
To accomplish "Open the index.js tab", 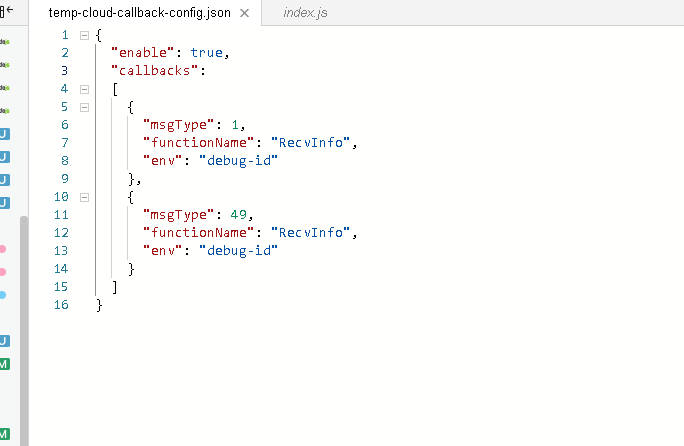I will pyautogui.click(x=305, y=13).
